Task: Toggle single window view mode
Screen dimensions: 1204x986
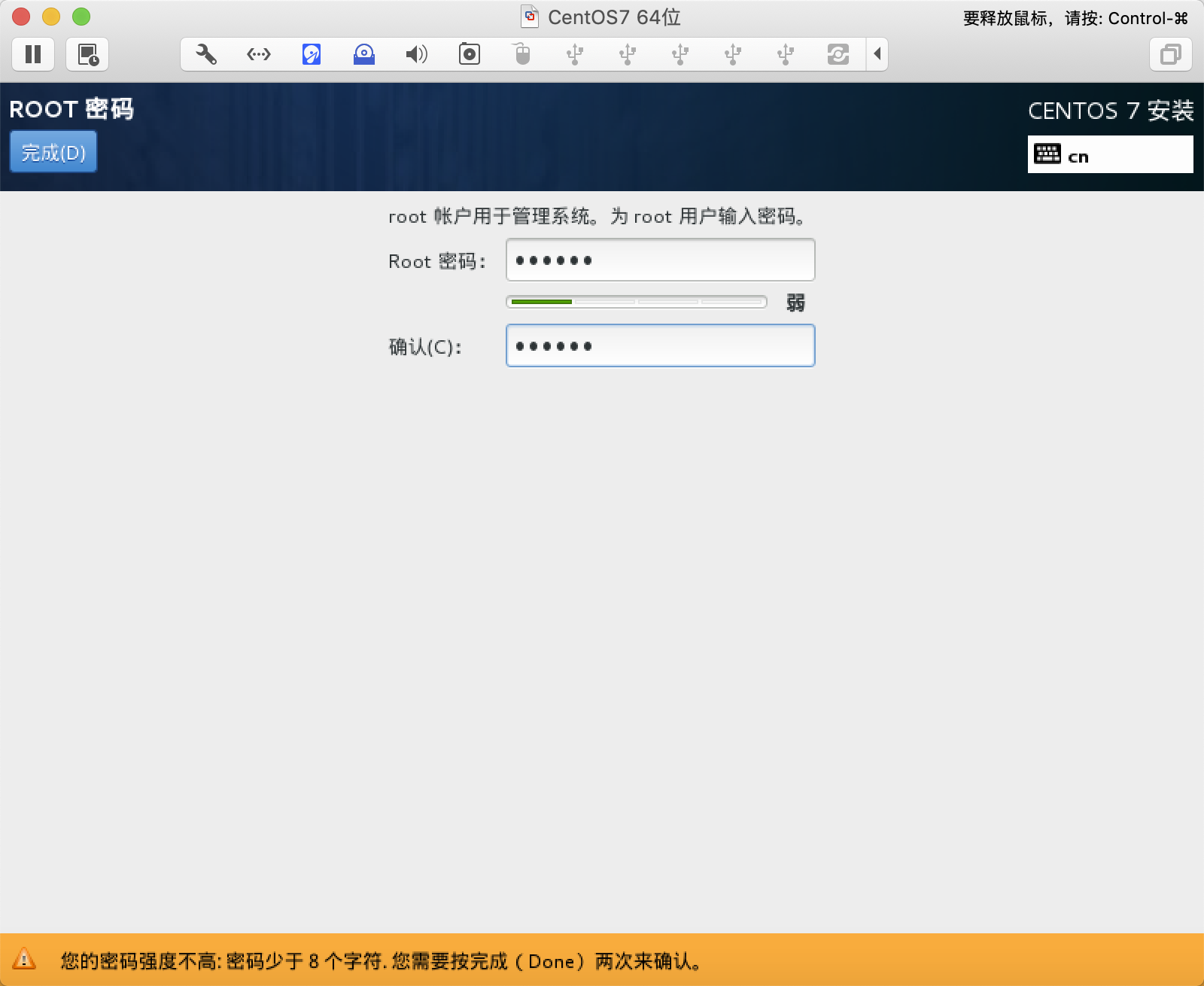Action: [x=1170, y=54]
